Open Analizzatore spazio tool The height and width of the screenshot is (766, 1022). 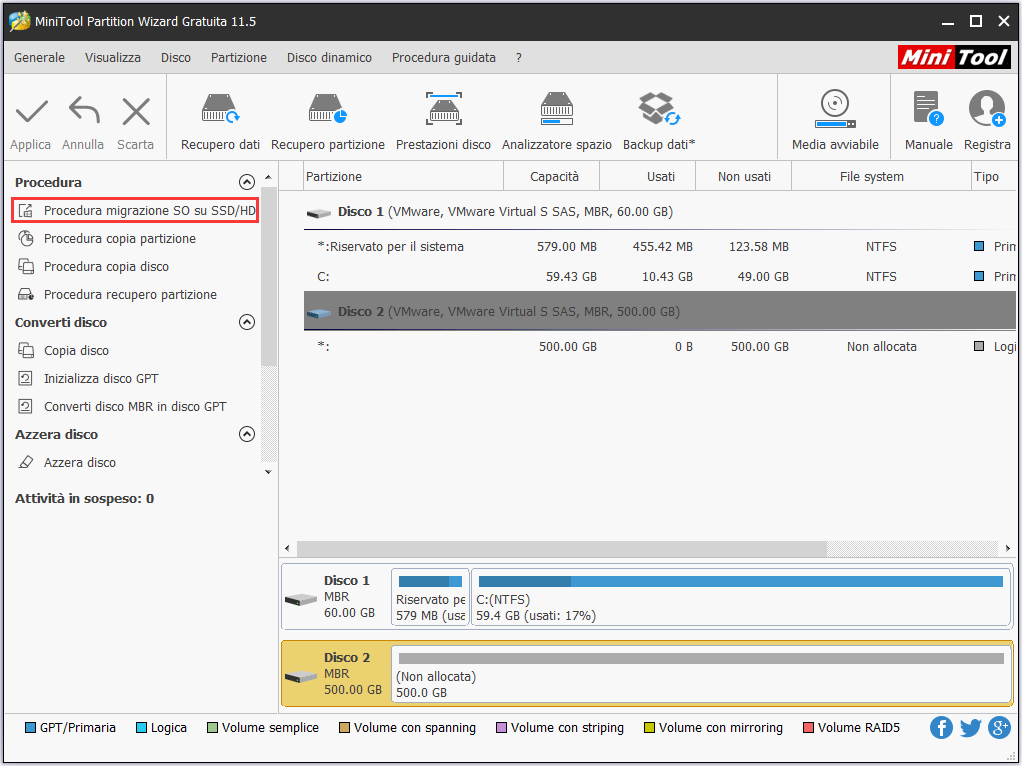(556, 120)
